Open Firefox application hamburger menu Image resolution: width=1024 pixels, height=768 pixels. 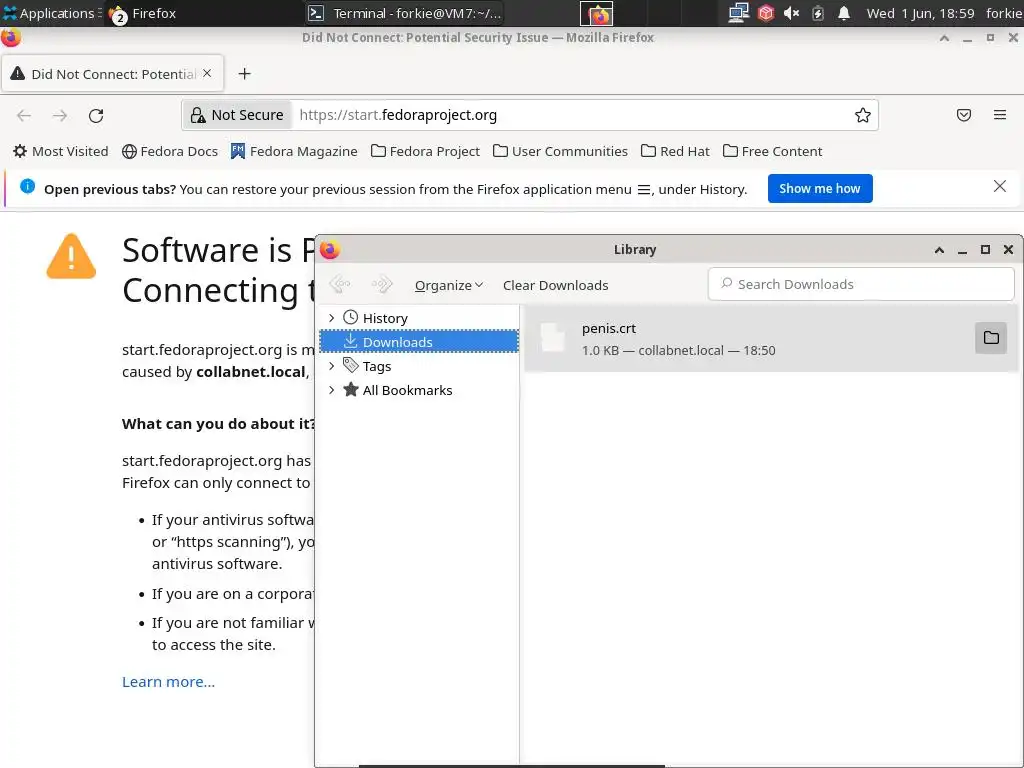pos(1000,116)
